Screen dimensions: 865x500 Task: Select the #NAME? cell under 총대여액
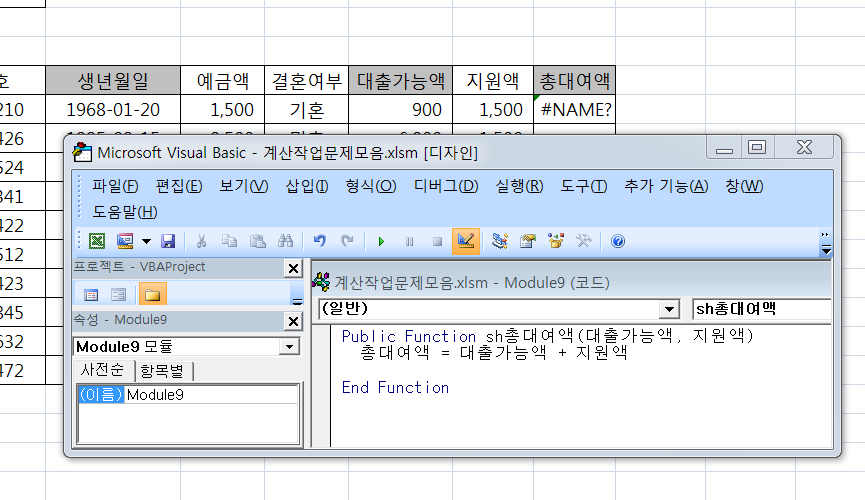575,110
